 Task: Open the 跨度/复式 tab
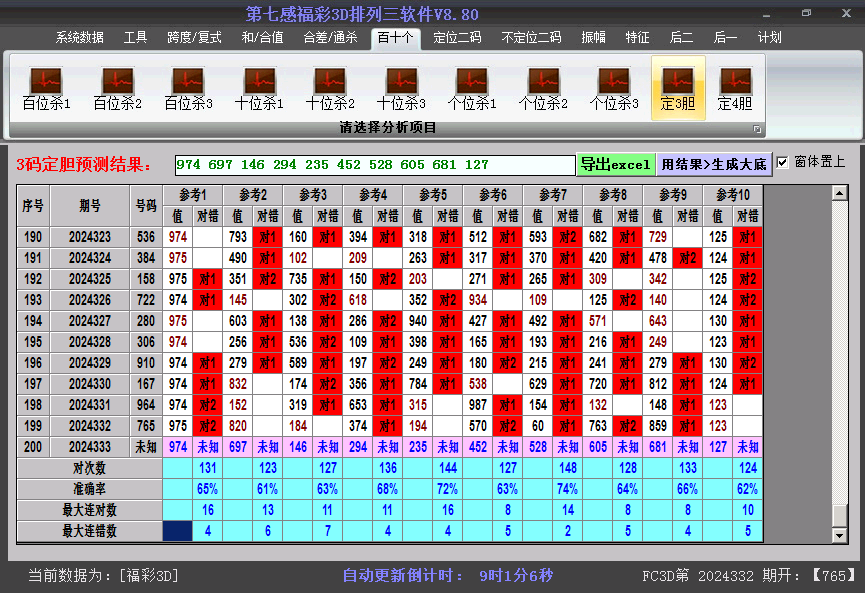(x=194, y=38)
